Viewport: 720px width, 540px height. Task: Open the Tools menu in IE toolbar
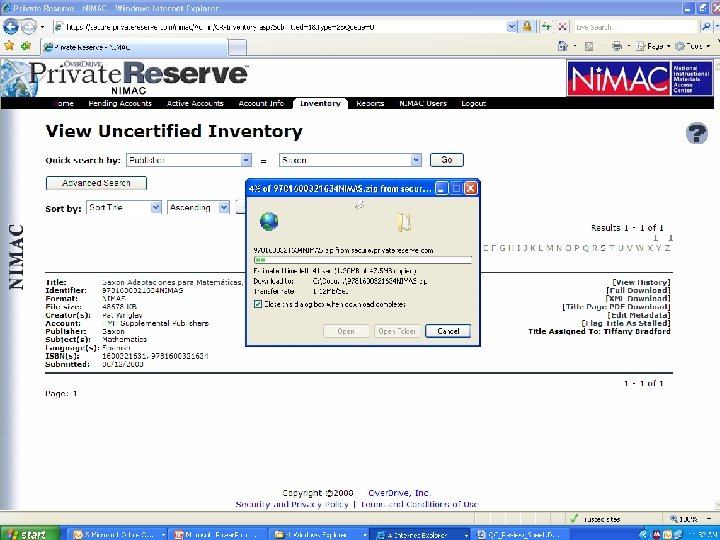pos(691,46)
